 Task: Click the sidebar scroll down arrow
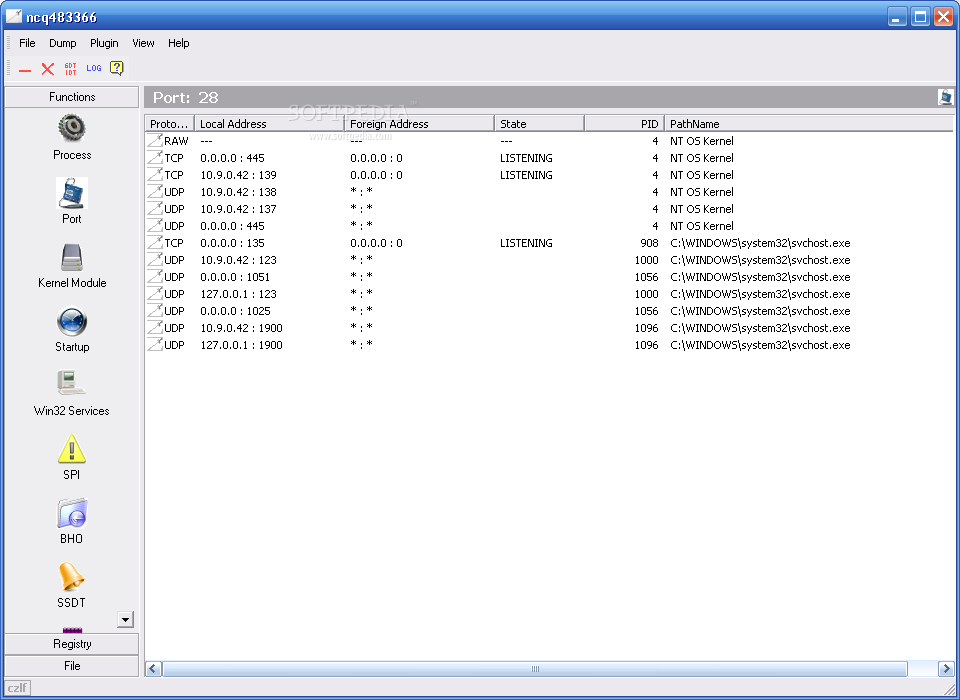125,620
